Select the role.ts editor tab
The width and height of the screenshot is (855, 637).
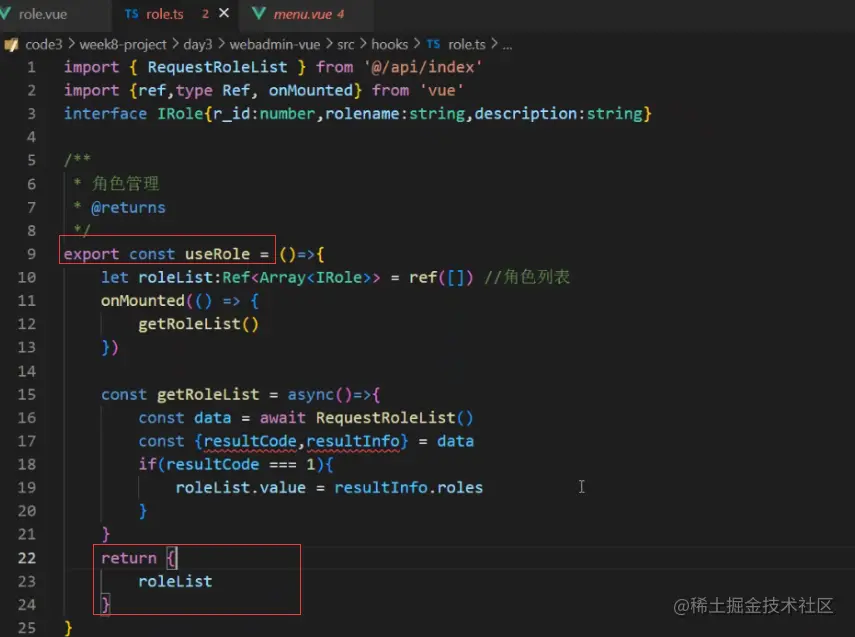coord(165,14)
